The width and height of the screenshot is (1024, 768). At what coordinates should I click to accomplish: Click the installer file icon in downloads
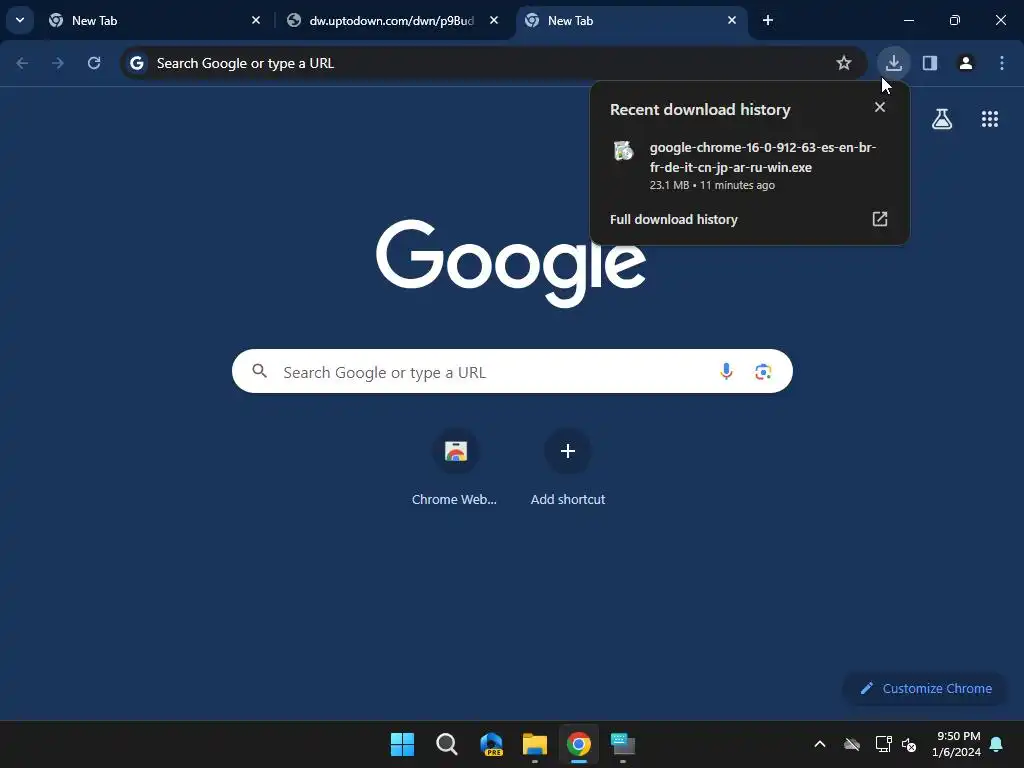click(x=624, y=151)
